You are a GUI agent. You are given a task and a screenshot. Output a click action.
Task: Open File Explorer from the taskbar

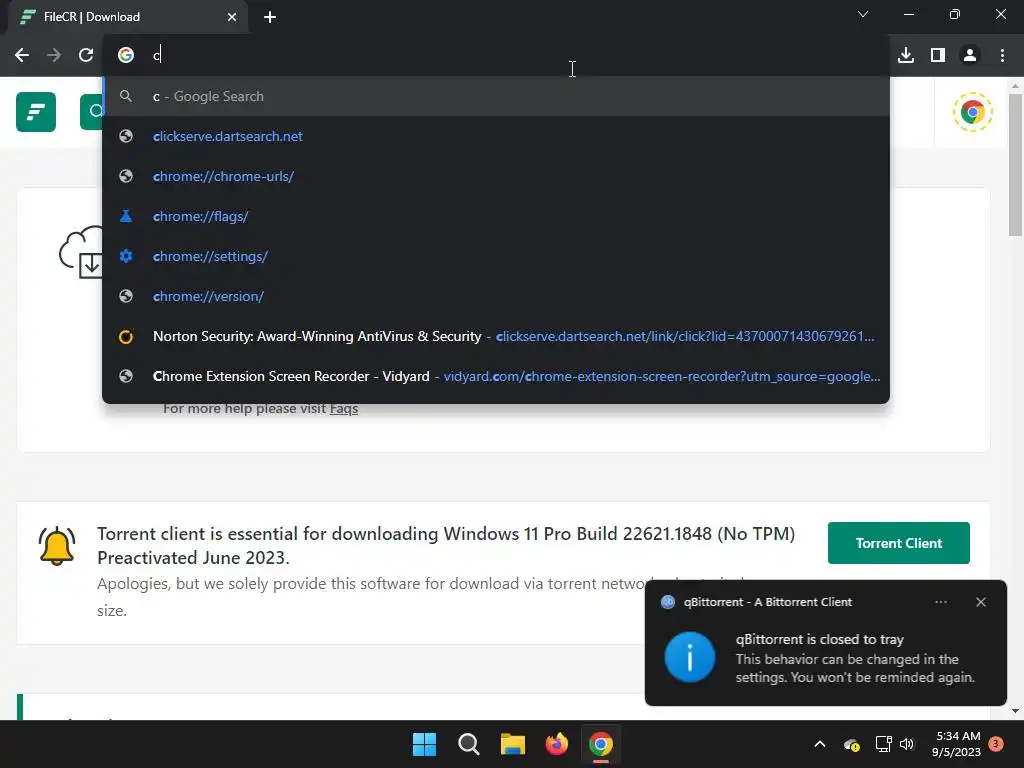click(x=513, y=744)
